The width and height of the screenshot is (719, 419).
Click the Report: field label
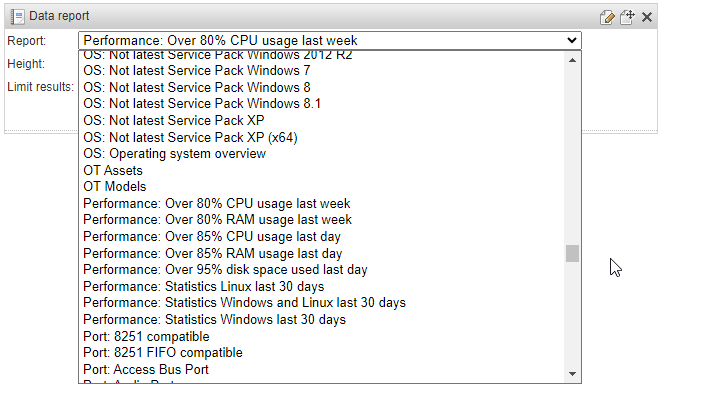[27, 41]
